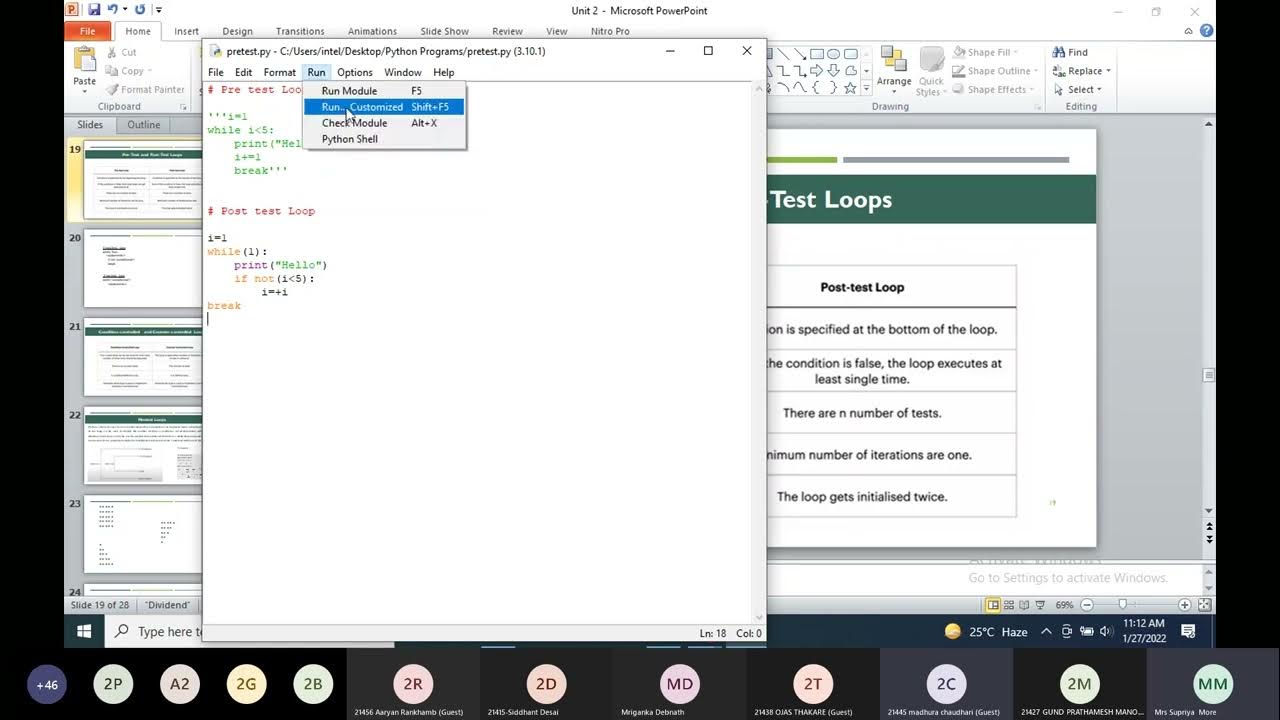Image resolution: width=1280 pixels, height=720 pixels.
Task: Switch to the Nitro Pro ribbon tab
Action: [x=610, y=31]
